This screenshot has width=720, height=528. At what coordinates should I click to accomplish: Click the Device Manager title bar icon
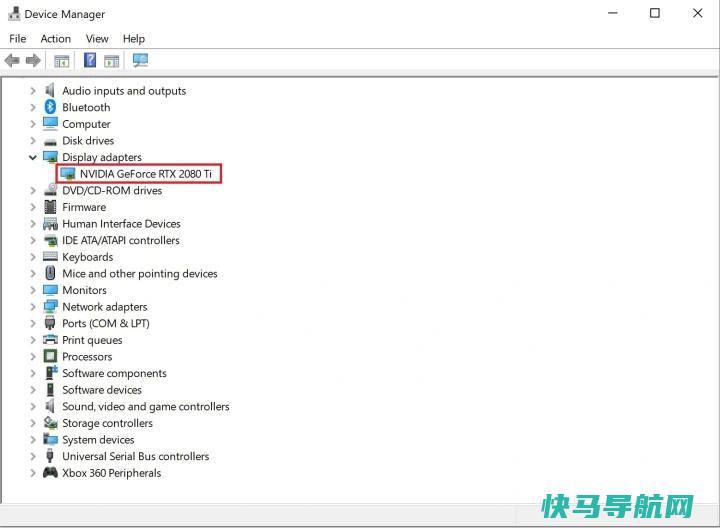[x=14, y=13]
